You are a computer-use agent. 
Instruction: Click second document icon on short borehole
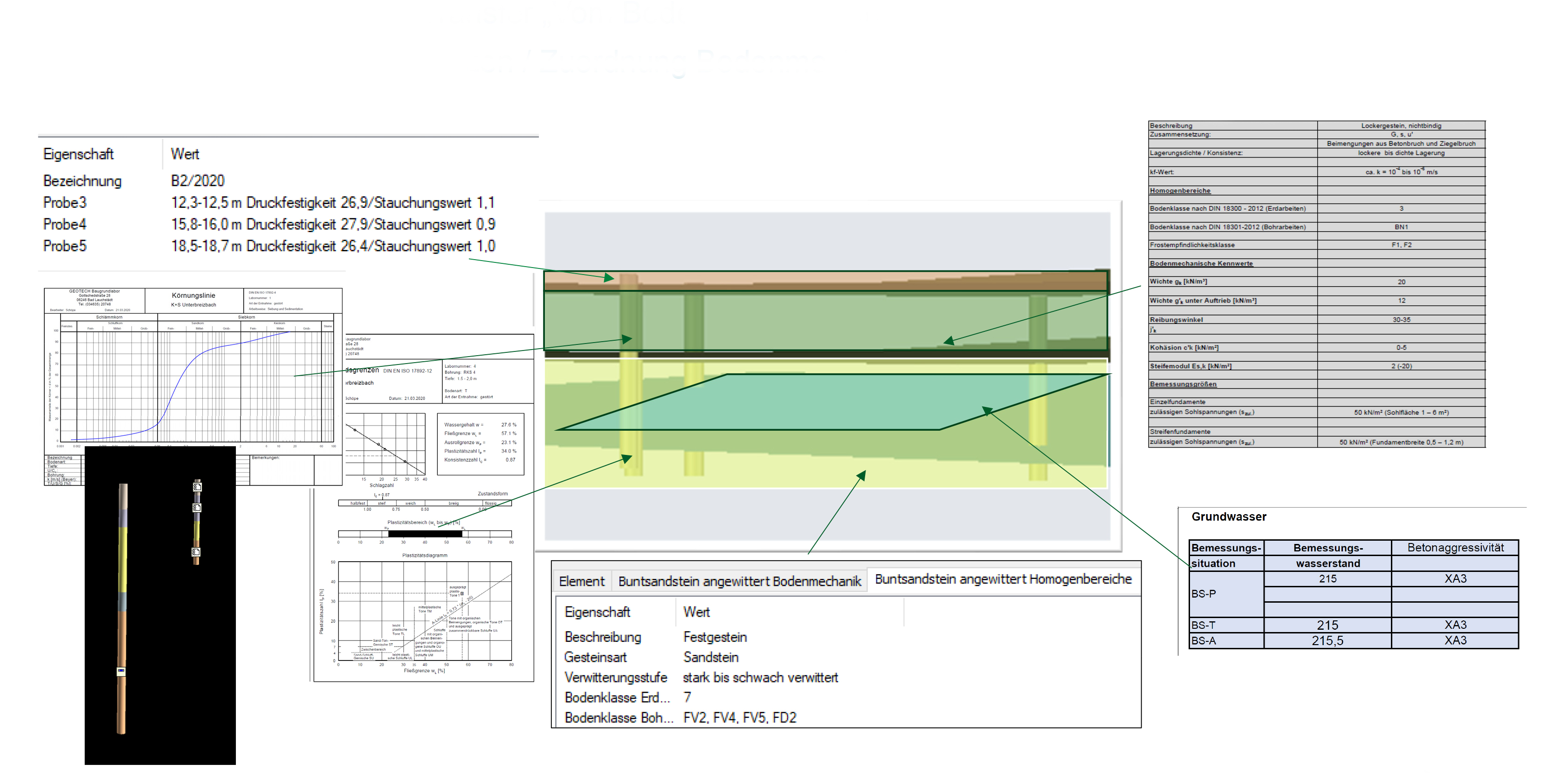[x=196, y=508]
